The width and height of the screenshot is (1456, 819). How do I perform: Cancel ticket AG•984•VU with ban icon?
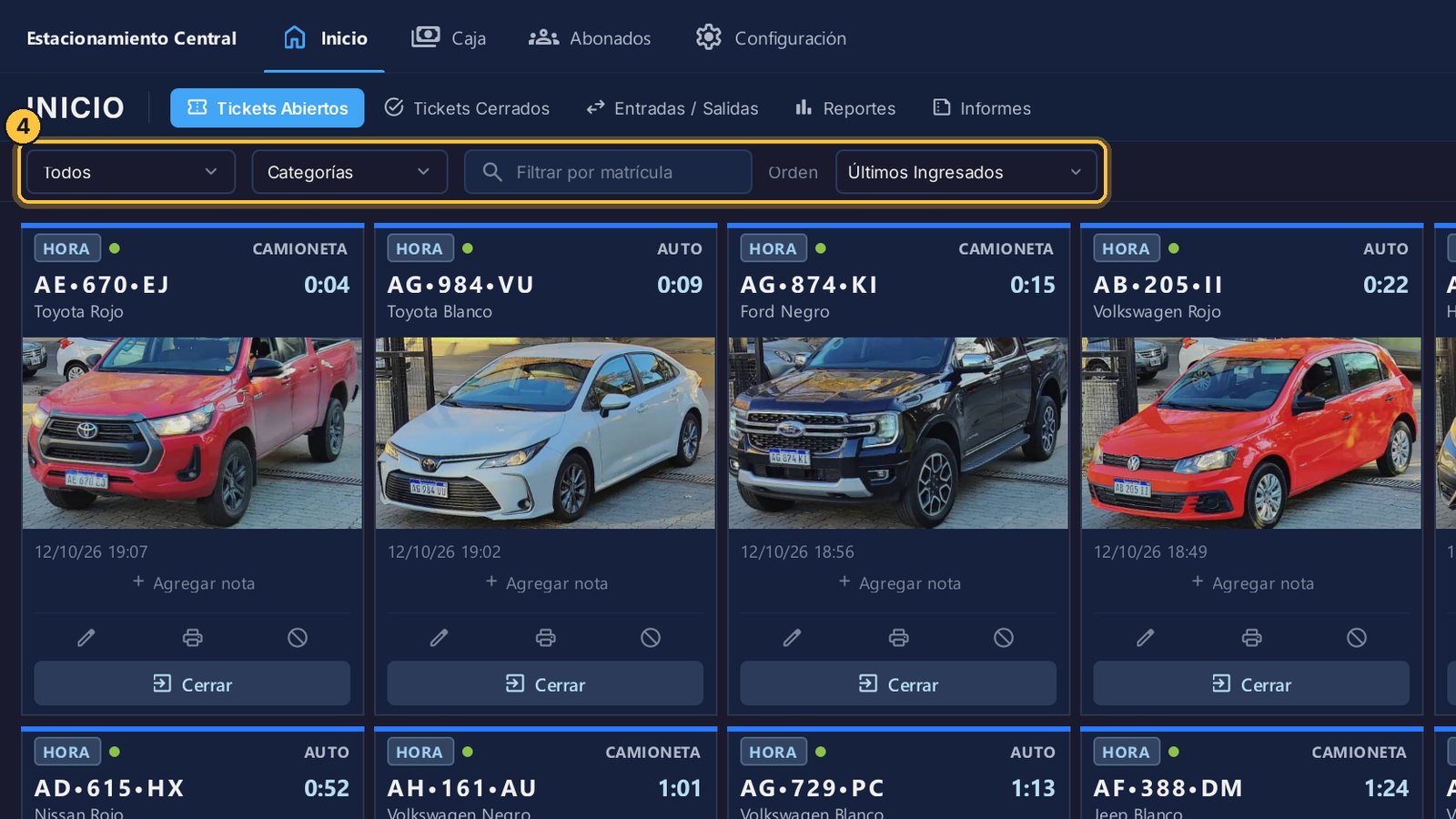click(x=651, y=638)
